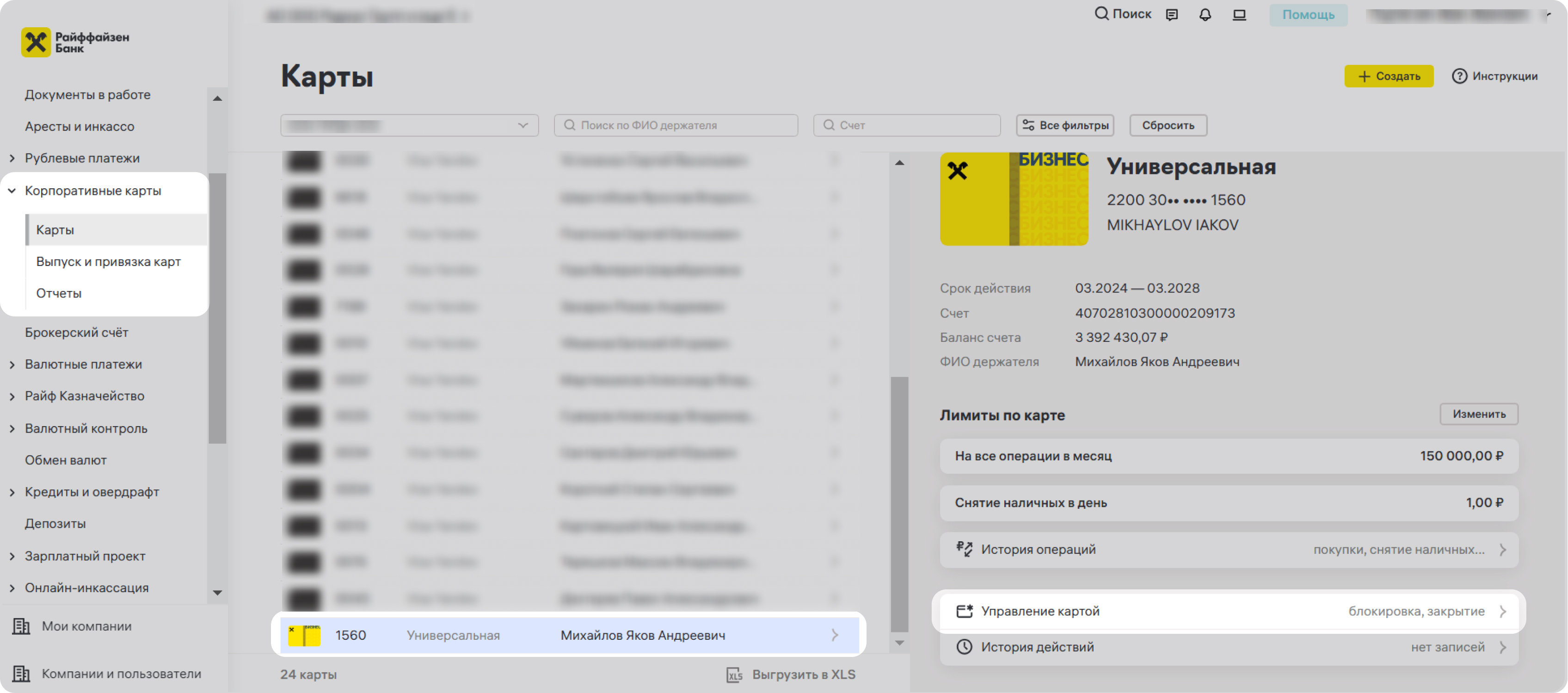The width and height of the screenshot is (1568, 693).
Task: Open Card management row chevron
Action: (1503, 612)
